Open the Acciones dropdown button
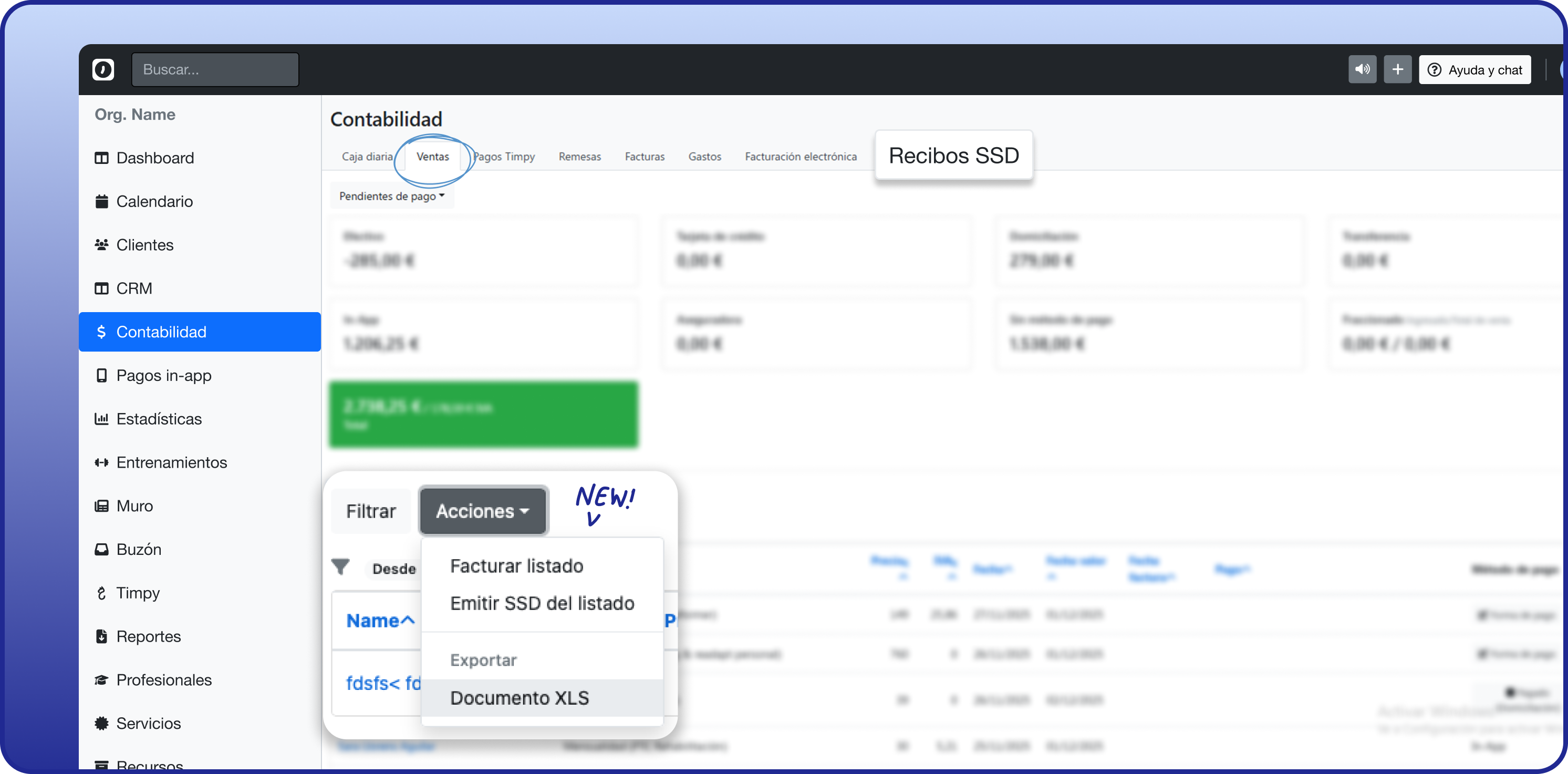Screen dimensions: 1568x774 click(483, 511)
